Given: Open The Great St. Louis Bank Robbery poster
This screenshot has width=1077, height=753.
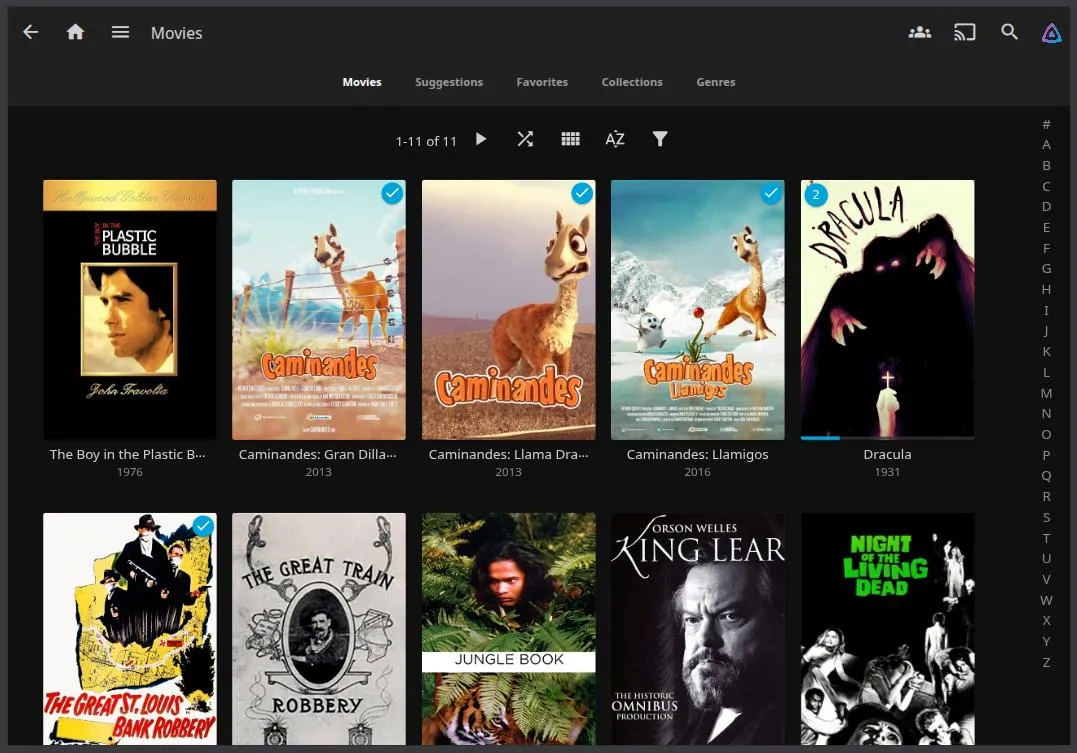Looking at the screenshot, I should tap(130, 629).
